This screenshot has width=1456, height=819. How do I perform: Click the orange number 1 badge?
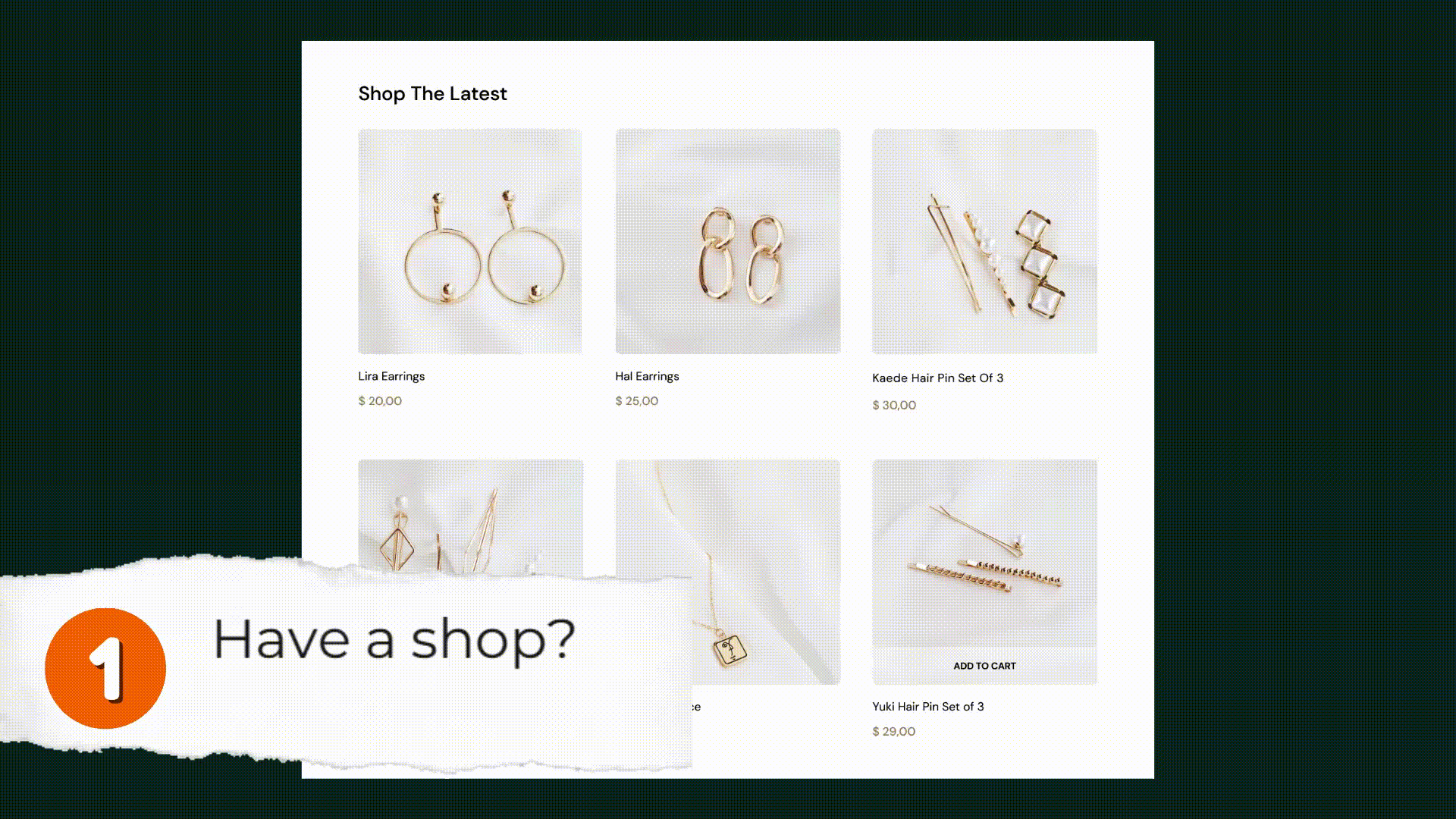click(105, 668)
